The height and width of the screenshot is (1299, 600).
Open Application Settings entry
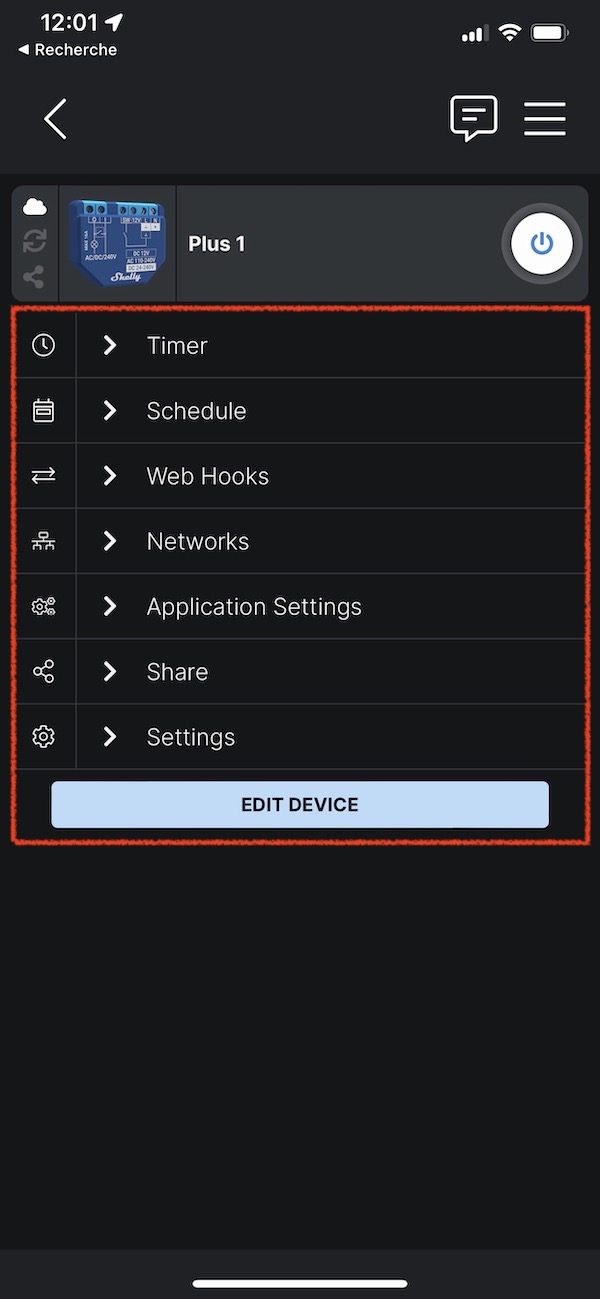[254, 606]
